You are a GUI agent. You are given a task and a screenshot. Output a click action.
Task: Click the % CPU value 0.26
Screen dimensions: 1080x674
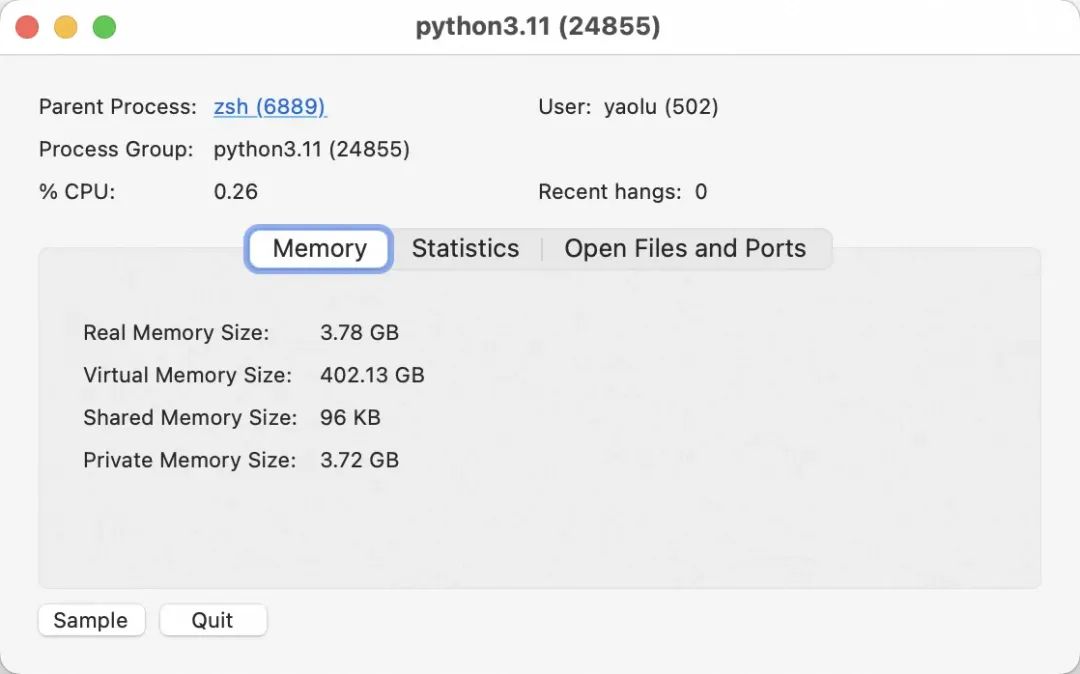coord(236,192)
